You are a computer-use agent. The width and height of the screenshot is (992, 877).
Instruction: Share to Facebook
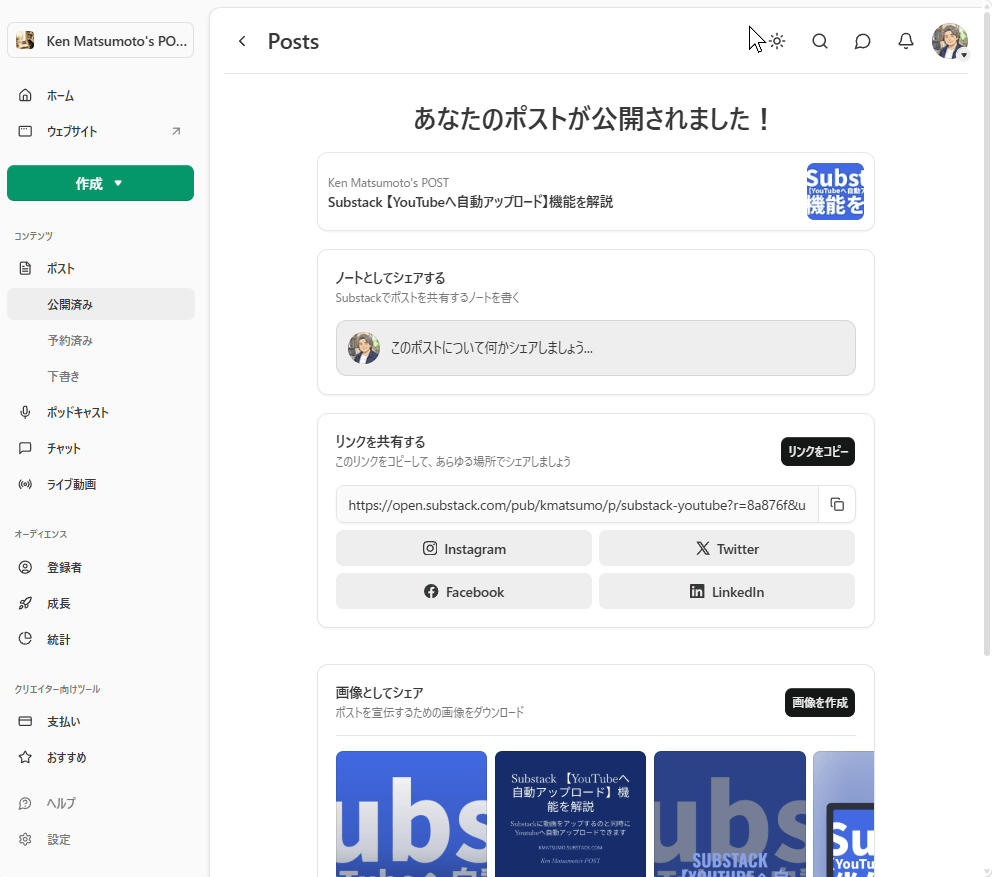click(464, 592)
